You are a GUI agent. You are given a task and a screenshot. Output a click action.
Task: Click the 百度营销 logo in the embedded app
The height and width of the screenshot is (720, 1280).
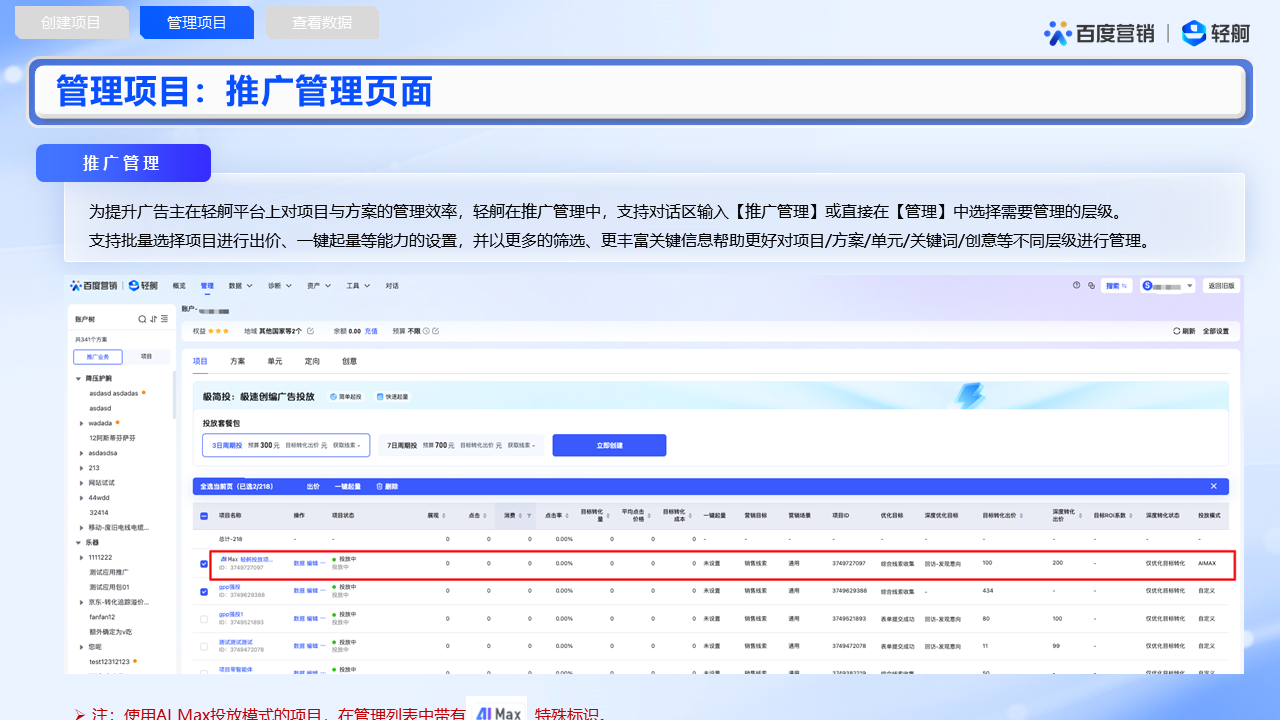94,285
